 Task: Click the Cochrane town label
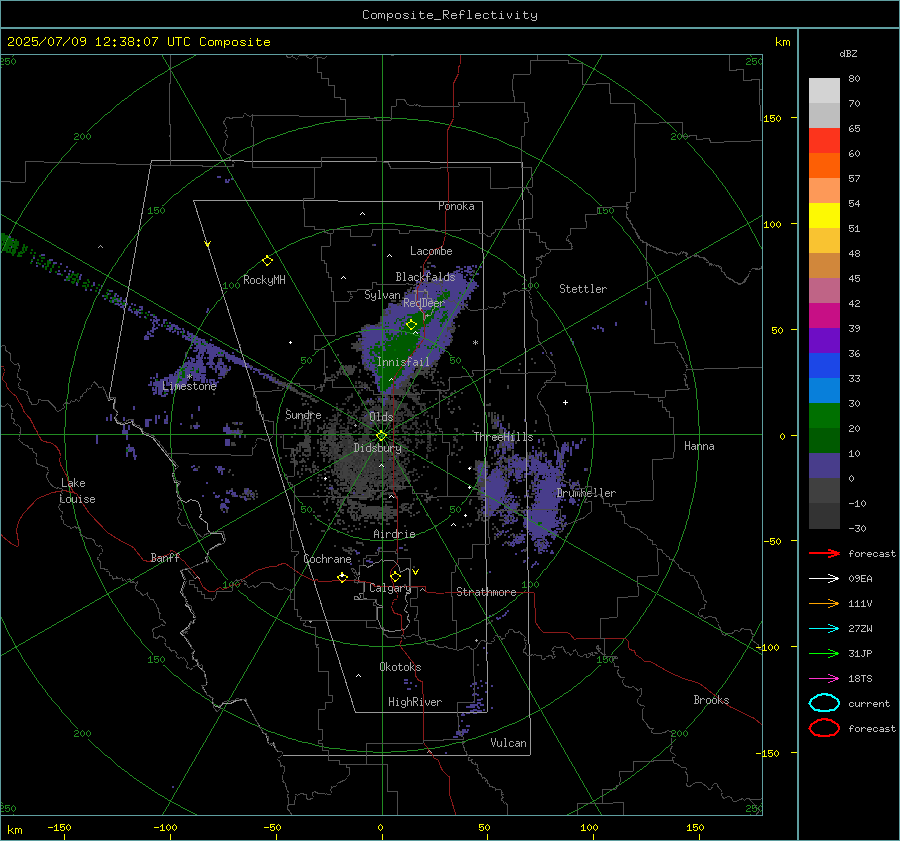click(x=327, y=559)
